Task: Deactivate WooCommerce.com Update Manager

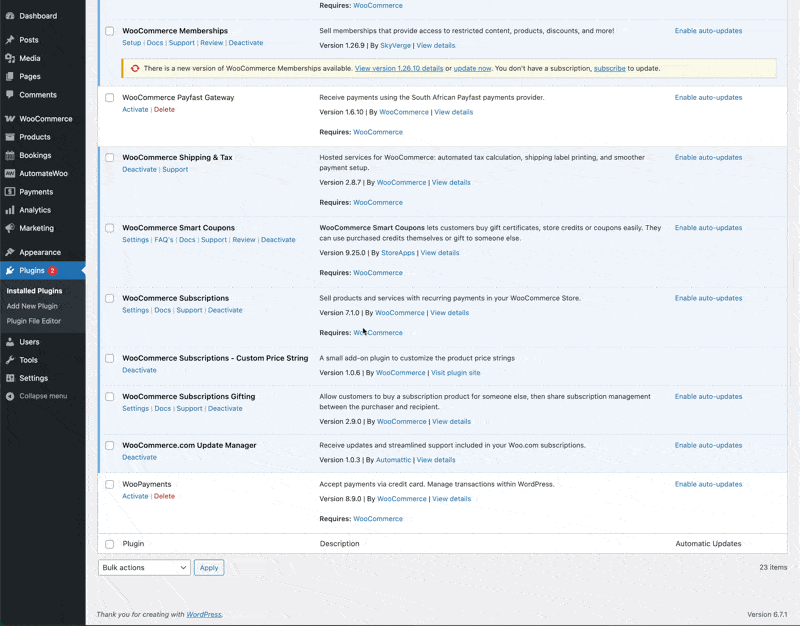Action: tap(139, 457)
